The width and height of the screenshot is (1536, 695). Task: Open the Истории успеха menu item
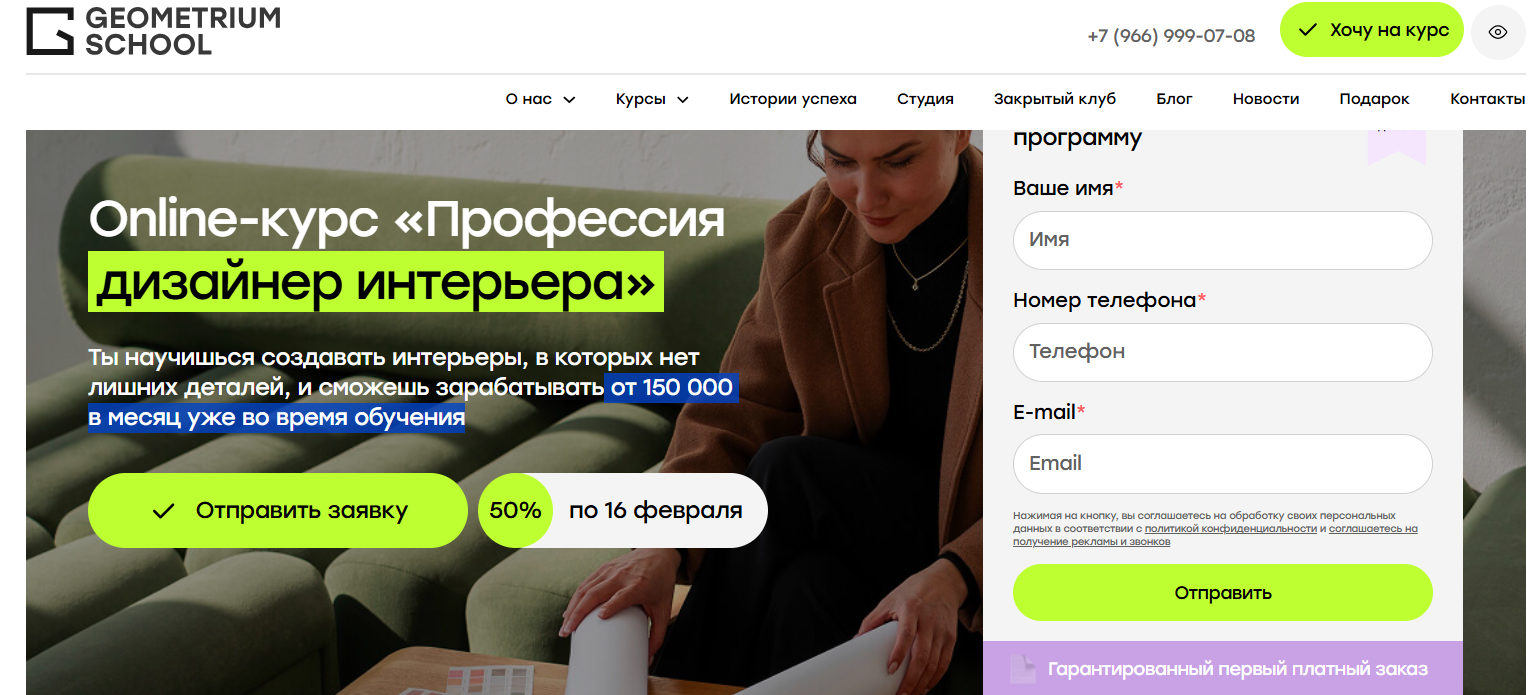click(x=793, y=99)
